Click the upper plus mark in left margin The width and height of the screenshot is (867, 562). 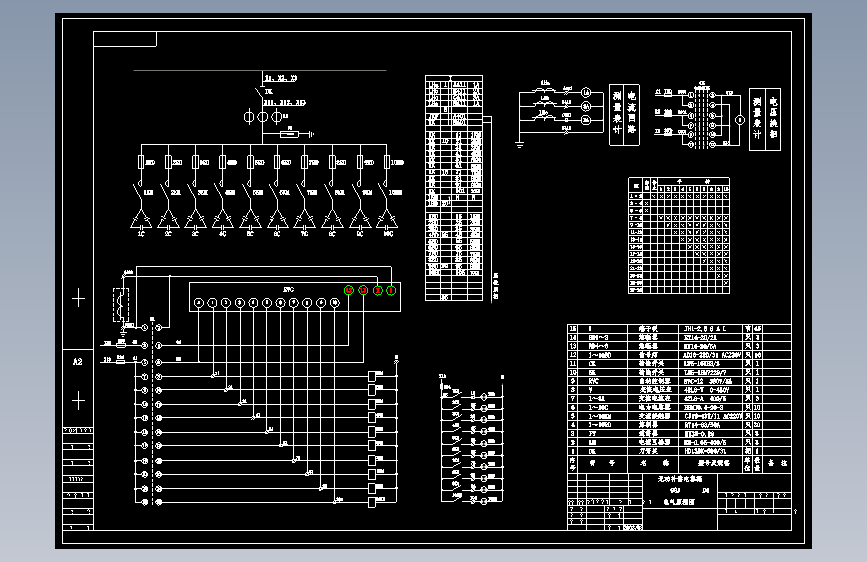click(x=79, y=298)
